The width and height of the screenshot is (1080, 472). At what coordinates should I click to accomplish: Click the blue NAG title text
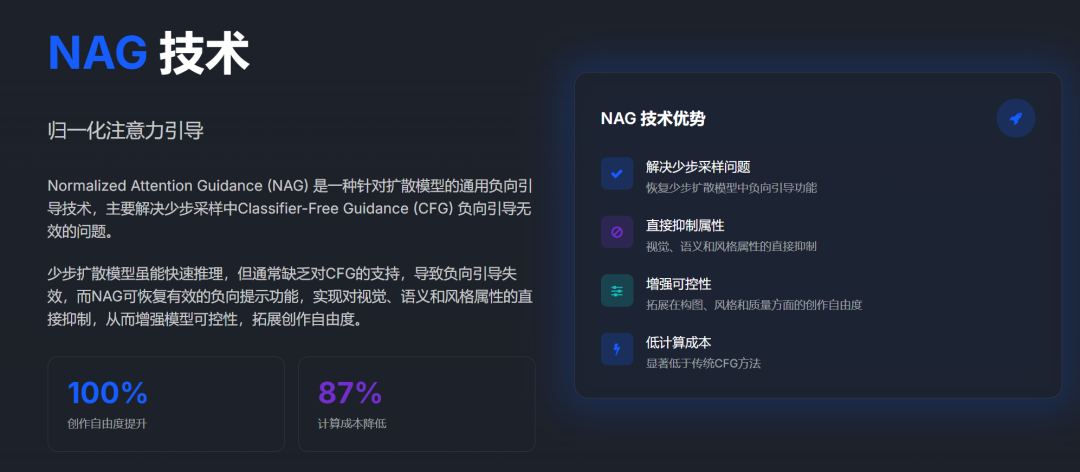[x=97, y=52]
